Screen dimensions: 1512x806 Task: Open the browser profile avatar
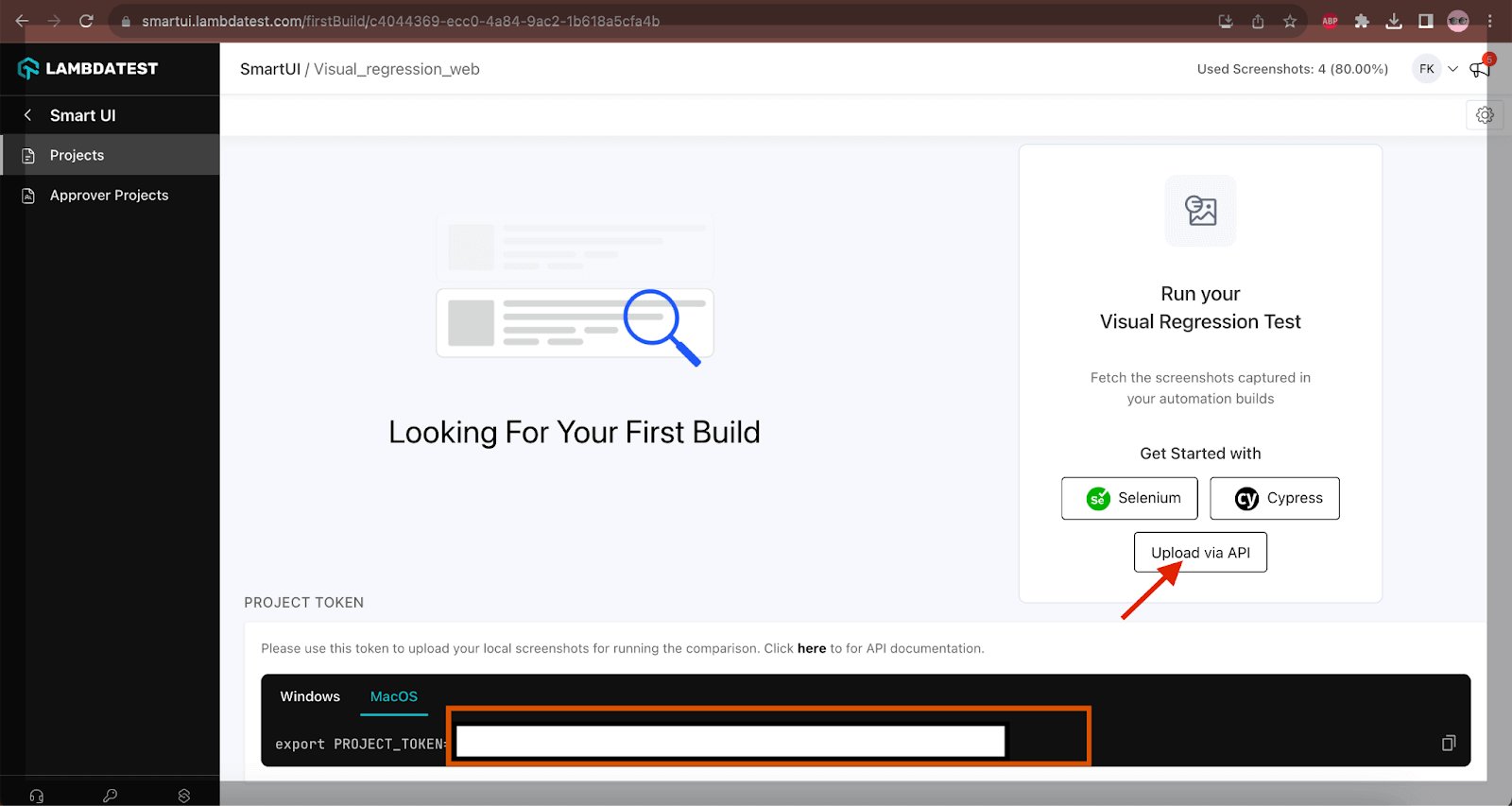1458,21
